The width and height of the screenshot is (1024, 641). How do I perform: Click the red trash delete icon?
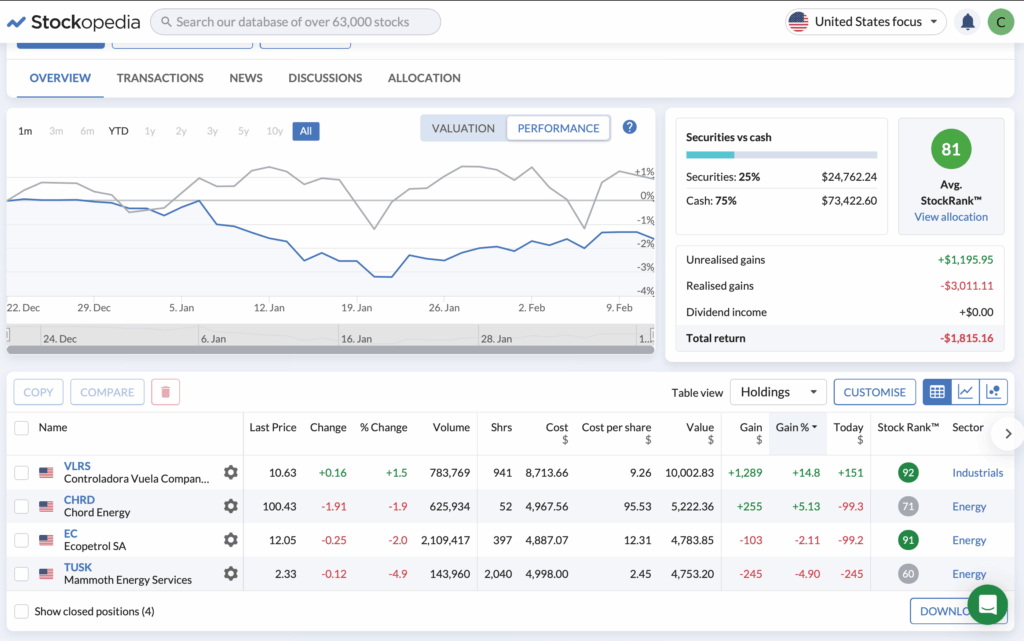coord(165,392)
